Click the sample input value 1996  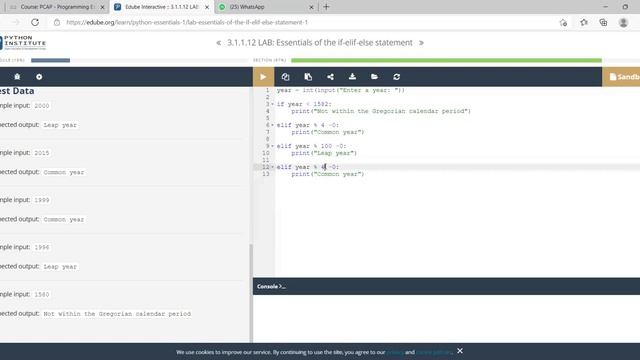point(42,247)
